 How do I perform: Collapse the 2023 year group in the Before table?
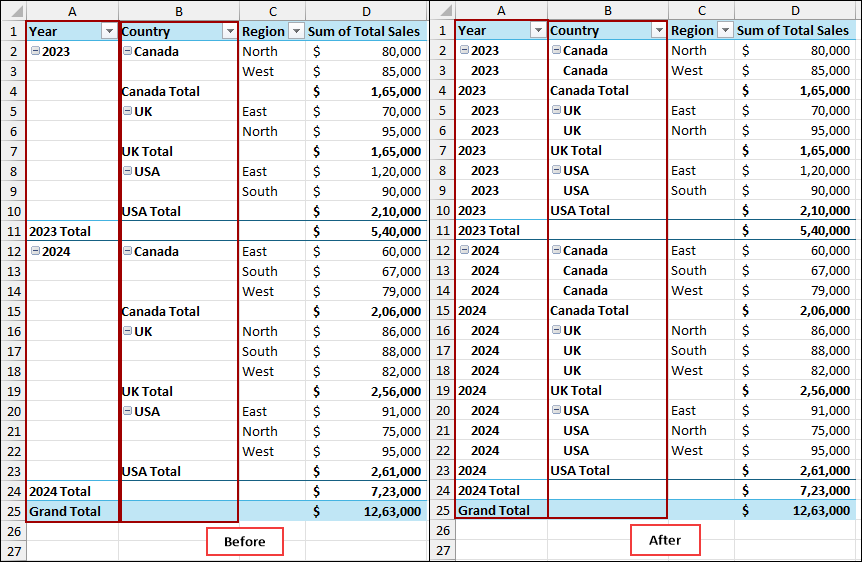pos(35,51)
